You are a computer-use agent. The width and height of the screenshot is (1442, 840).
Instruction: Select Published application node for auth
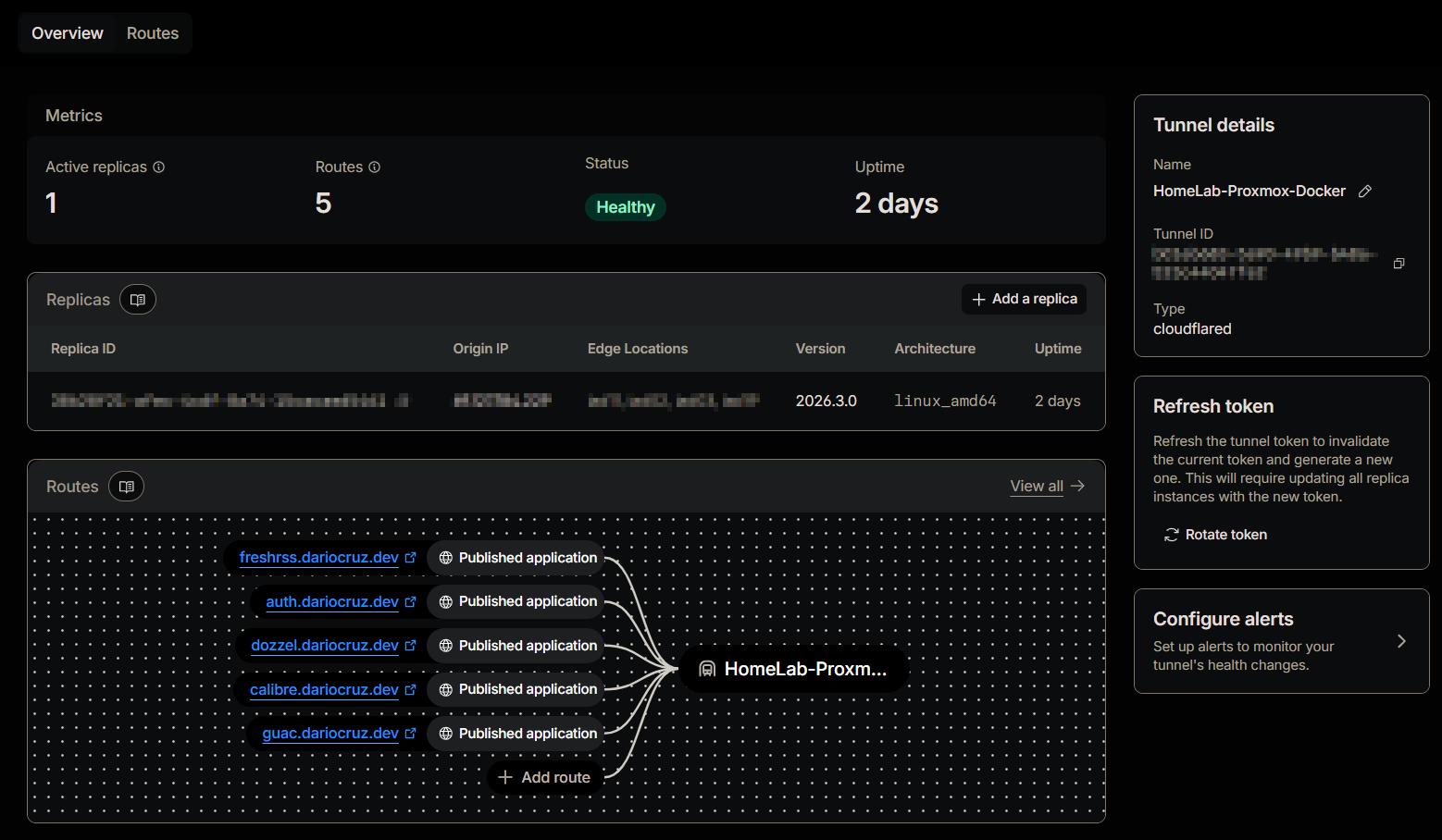tap(516, 602)
